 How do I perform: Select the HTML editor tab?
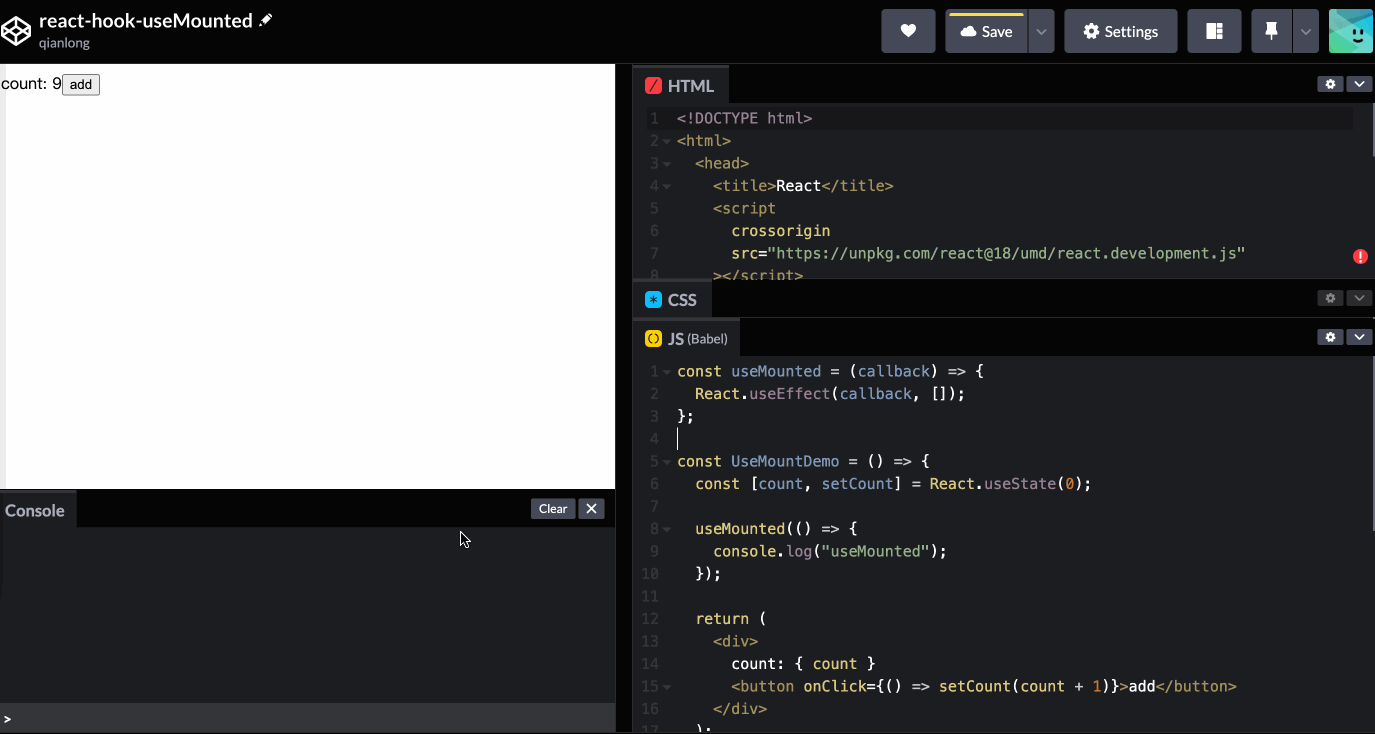click(x=680, y=86)
